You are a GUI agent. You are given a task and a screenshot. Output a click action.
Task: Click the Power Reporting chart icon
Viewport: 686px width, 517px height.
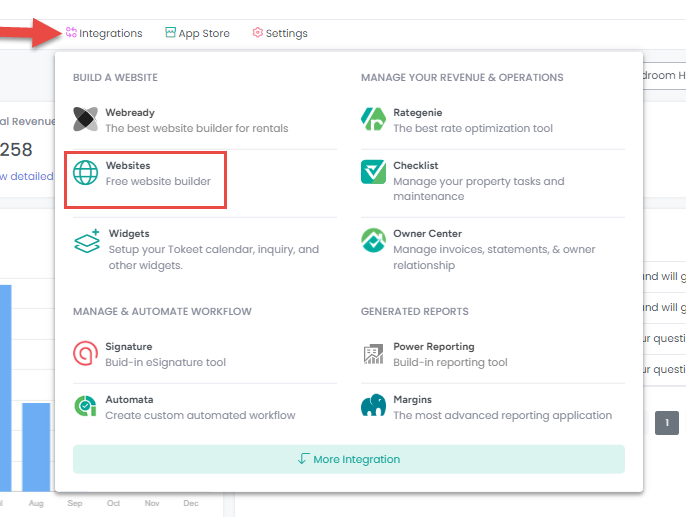[x=373, y=353]
